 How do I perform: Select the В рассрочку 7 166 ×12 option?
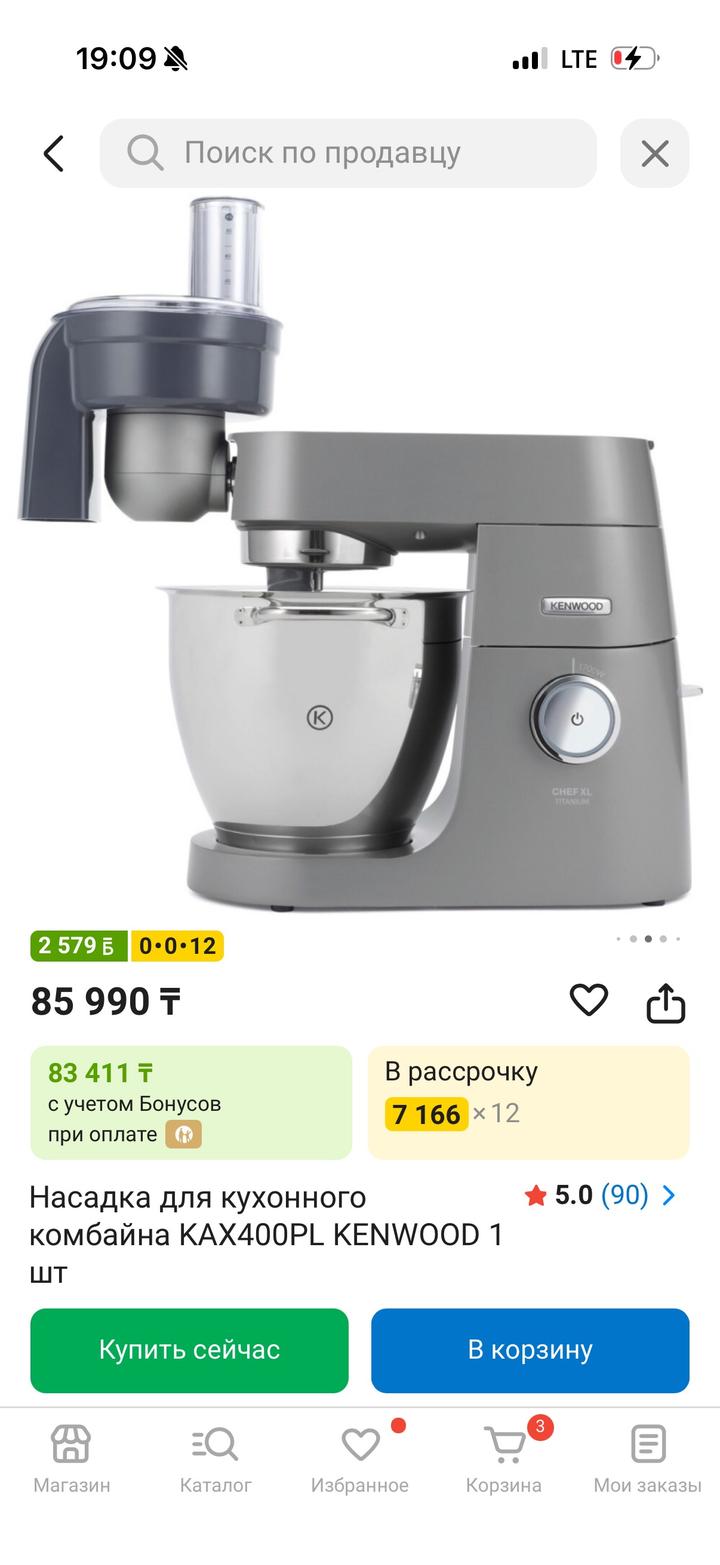(x=529, y=1102)
